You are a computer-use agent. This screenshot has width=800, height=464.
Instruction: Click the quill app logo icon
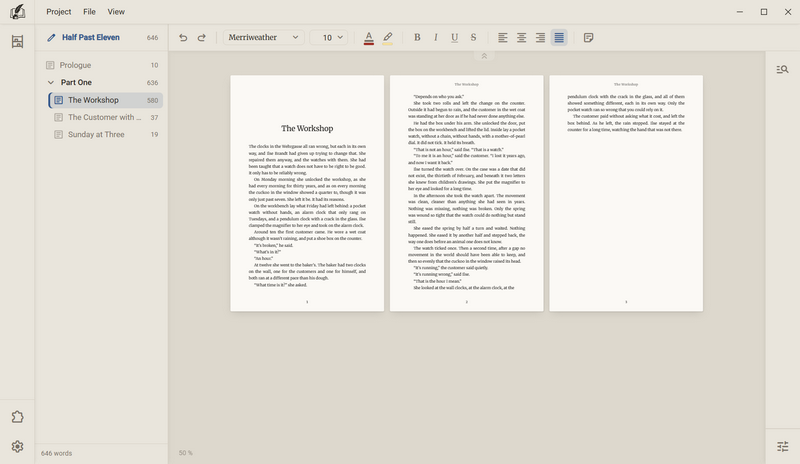(x=17, y=12)
